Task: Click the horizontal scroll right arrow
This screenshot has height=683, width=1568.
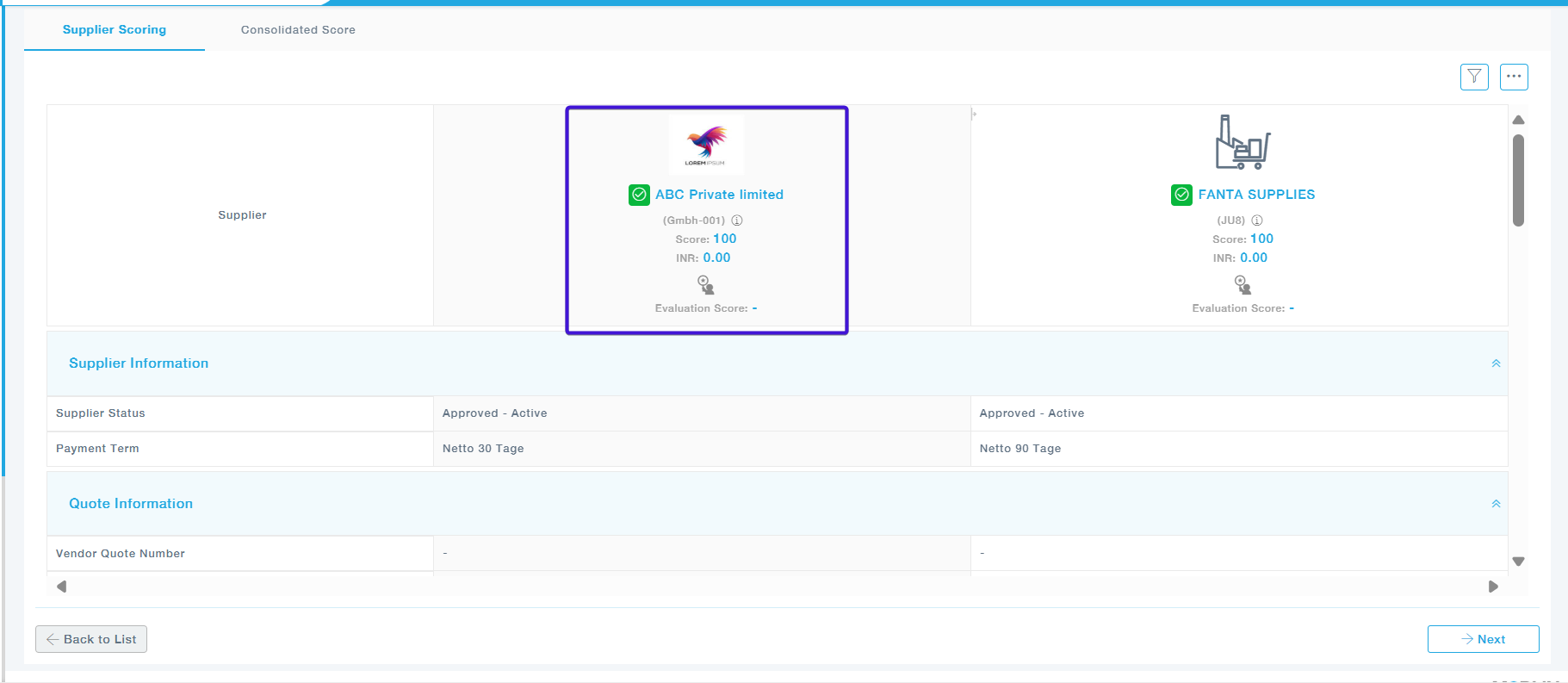Action: pos(1493,587)
